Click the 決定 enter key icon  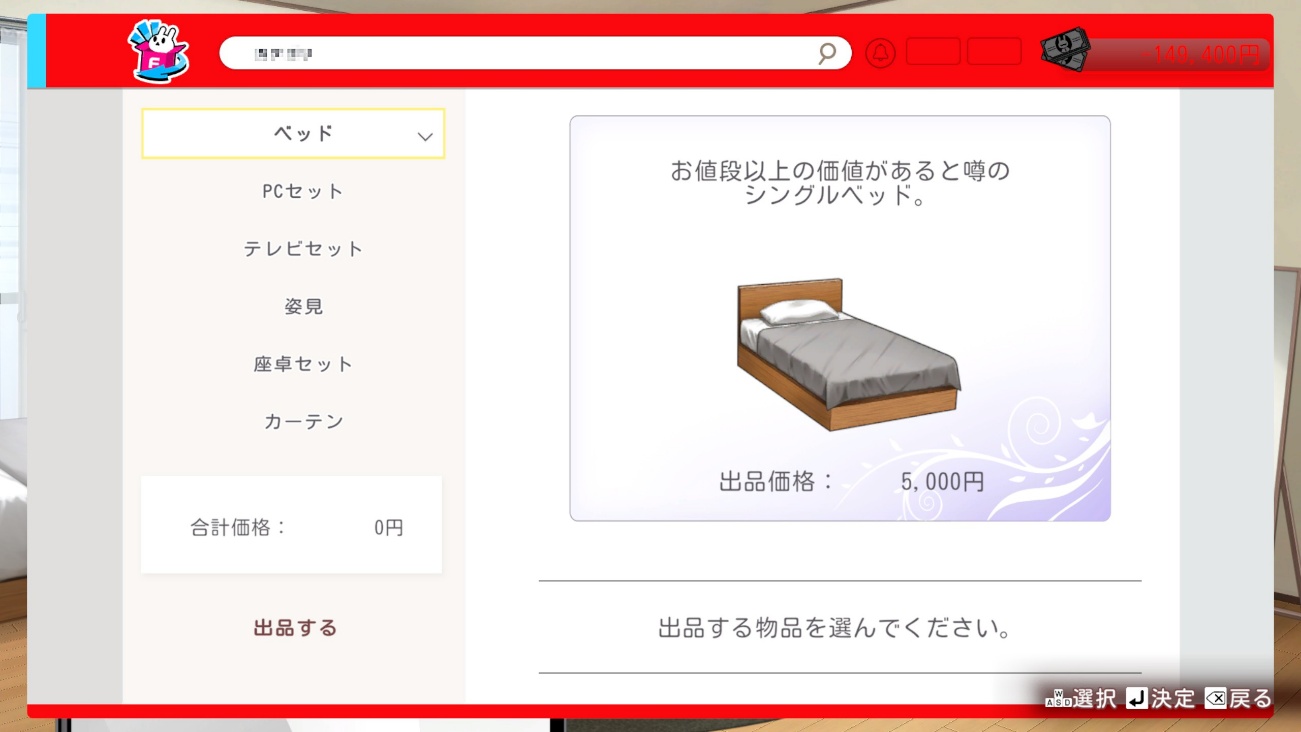(x=1137, y=698)
